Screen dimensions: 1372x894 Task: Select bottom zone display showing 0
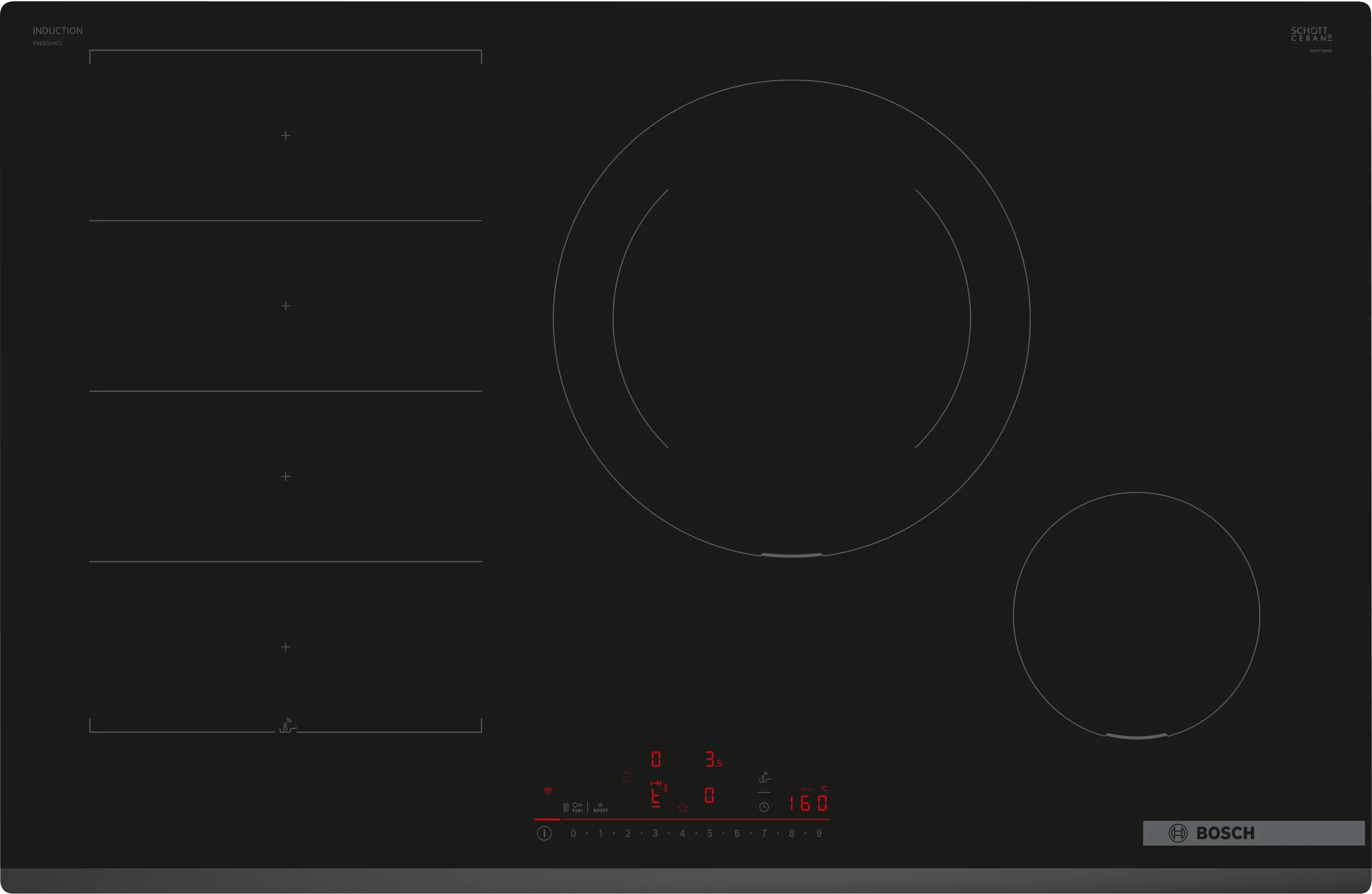709,796
